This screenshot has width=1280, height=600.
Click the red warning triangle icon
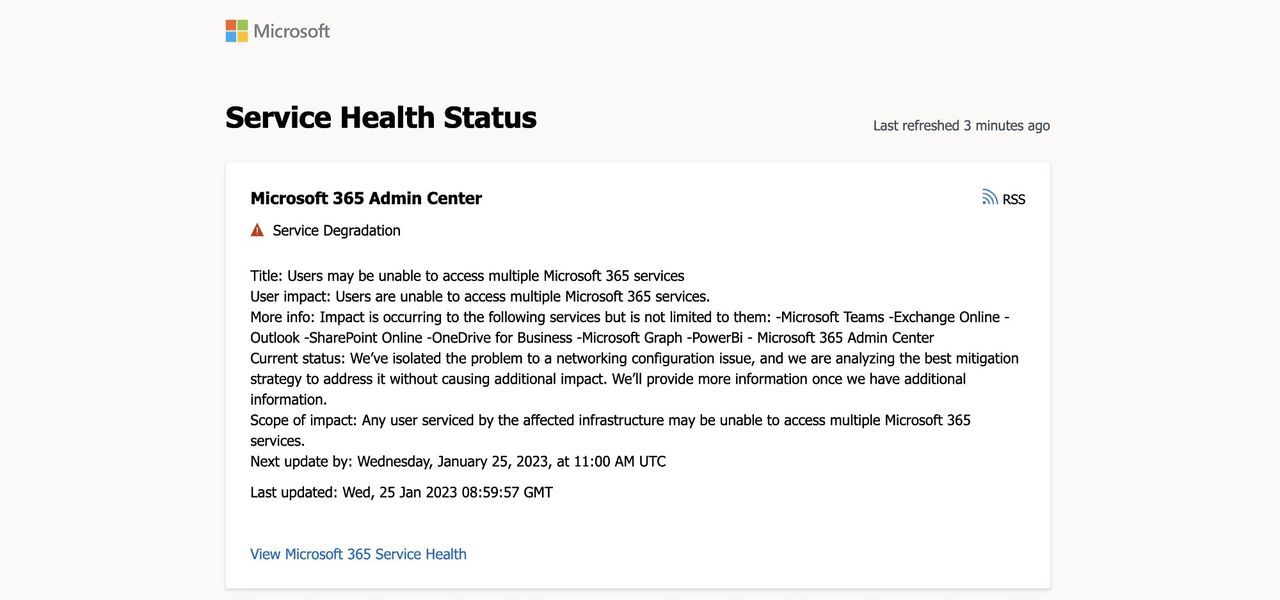(257, 230)
